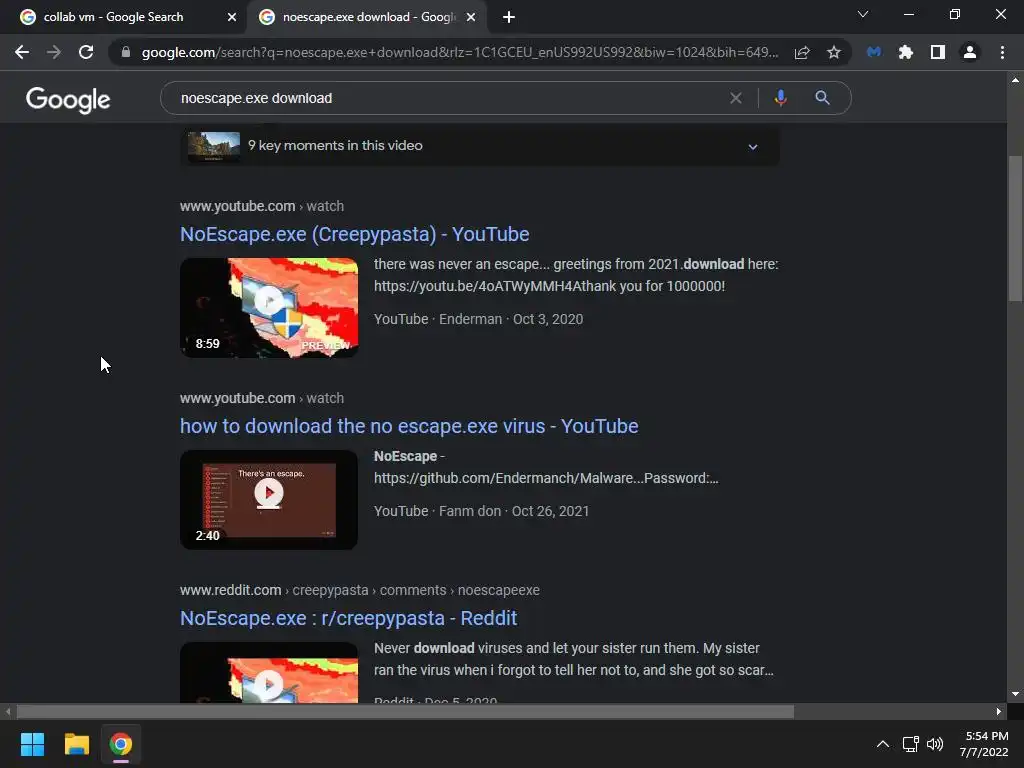This screenshot has height=768, width=1024.
Task: Click the 'YouTube · Fanm don · Oct 26, 2021' text
Action: point(481,511)
